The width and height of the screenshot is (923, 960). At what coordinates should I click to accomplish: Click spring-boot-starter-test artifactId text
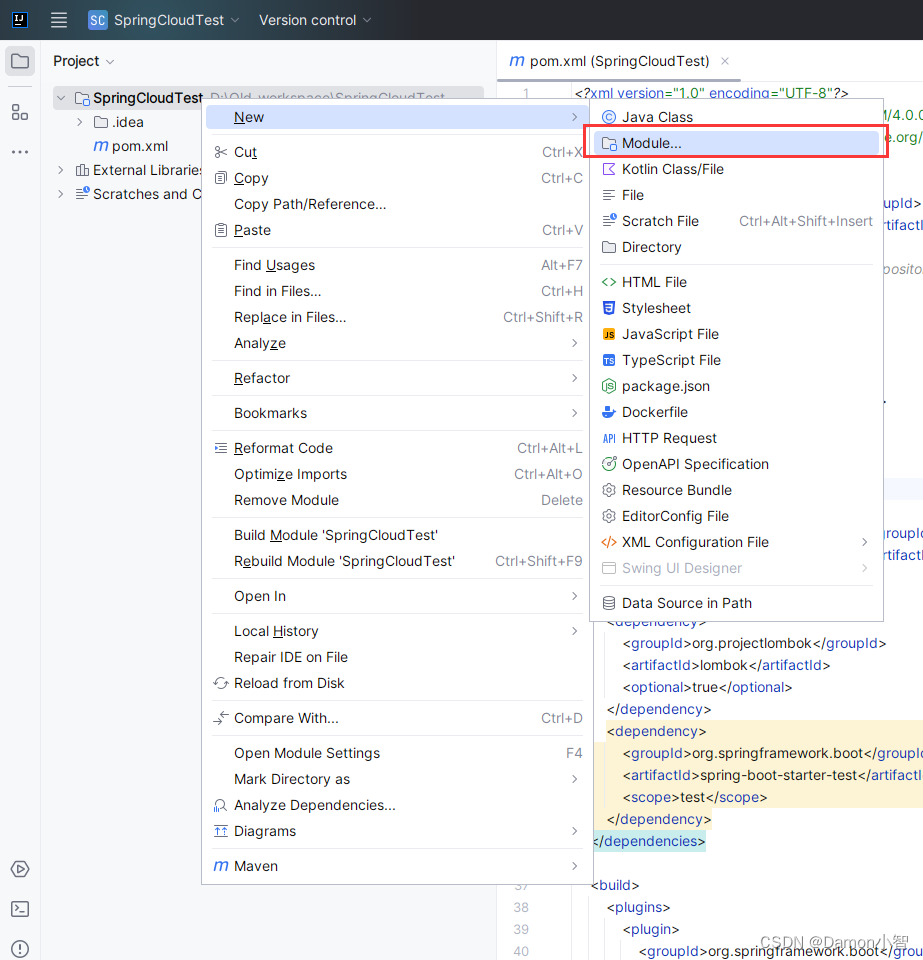pyautogui.click(x=778, y=775)
